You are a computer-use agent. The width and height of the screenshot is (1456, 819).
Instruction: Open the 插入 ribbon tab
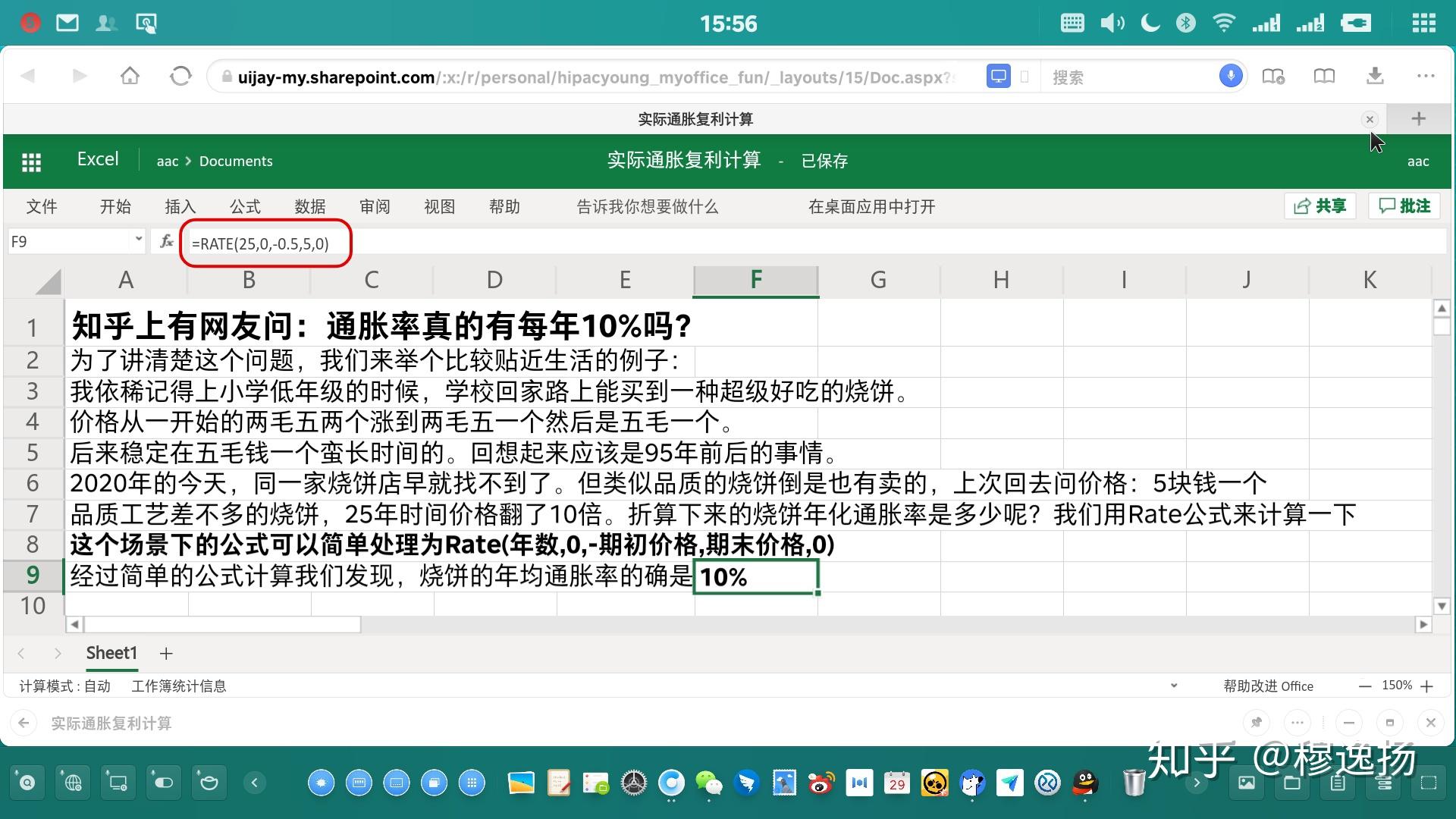pos(180,206)
